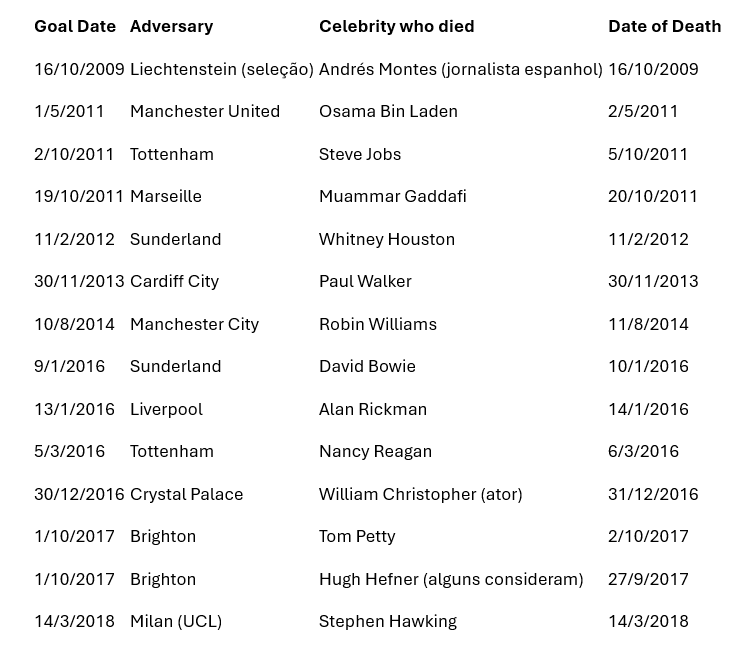Select the 31/12/2016 death date cell
Screen dimensions: 730x645
click(x=653, y=495)
